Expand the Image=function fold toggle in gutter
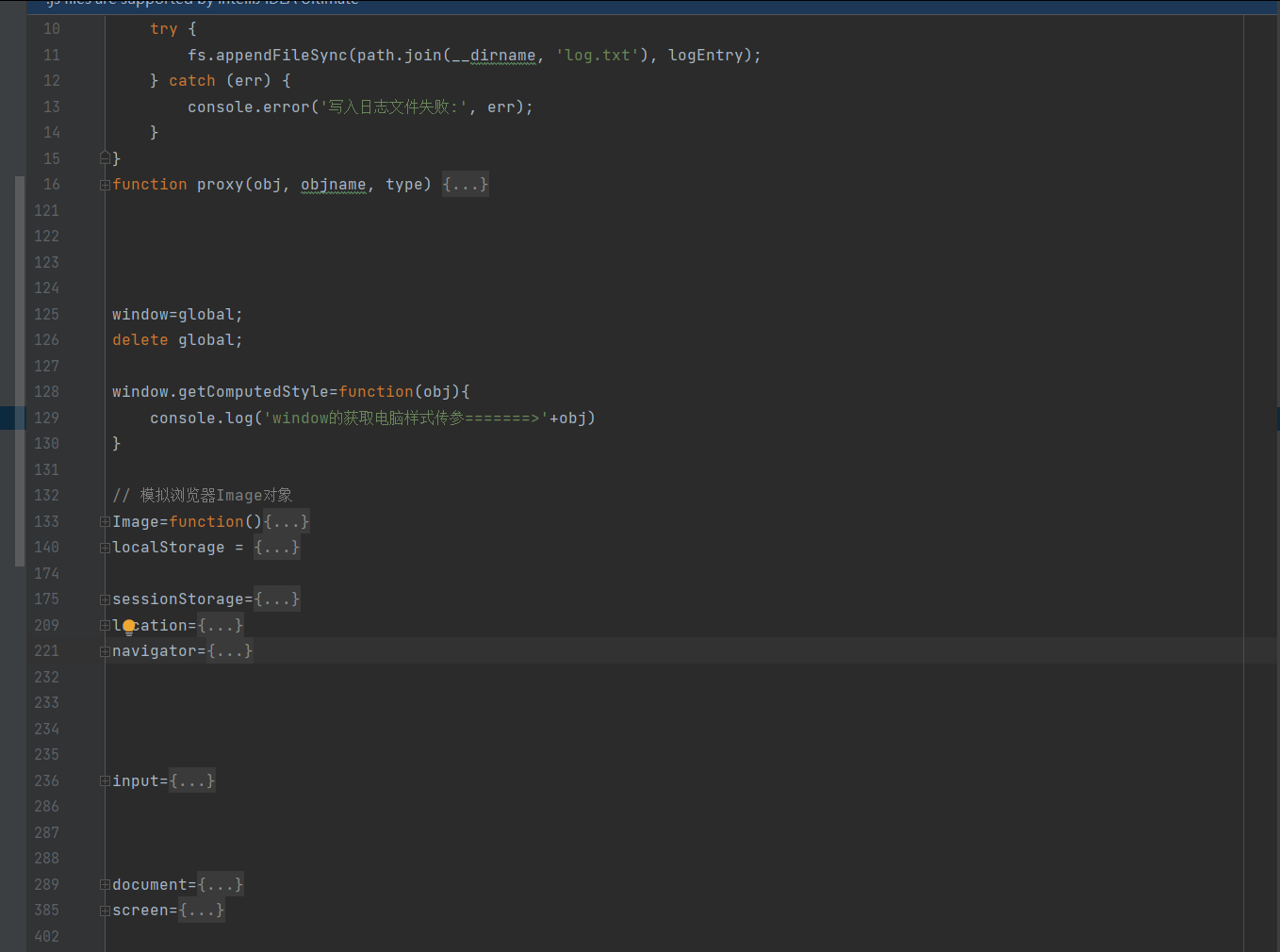 pos(105,522)
